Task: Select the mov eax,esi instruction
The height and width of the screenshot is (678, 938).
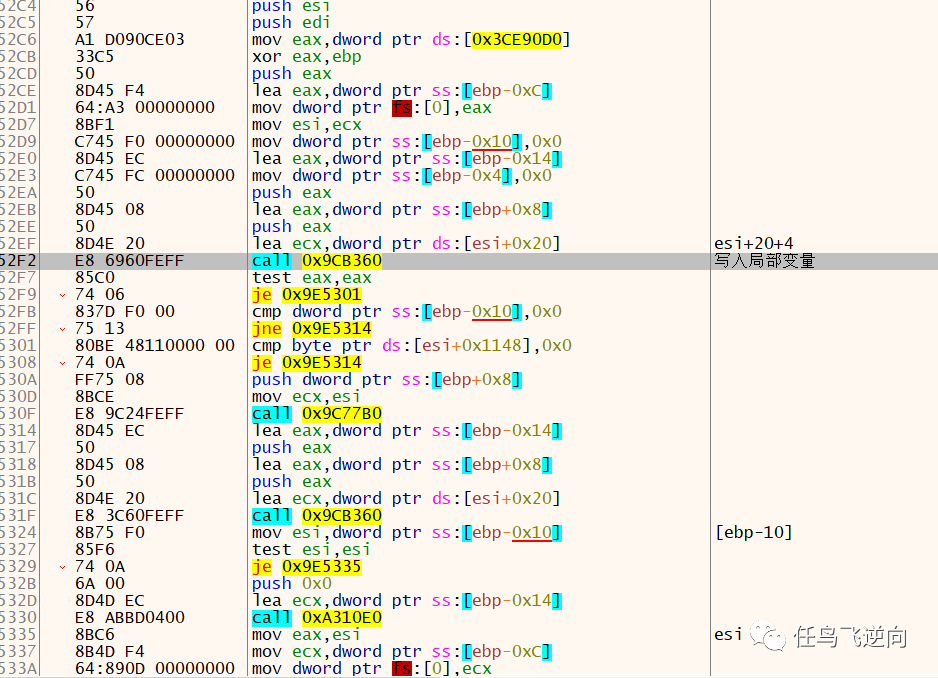Action: click(x=306, y=635)
